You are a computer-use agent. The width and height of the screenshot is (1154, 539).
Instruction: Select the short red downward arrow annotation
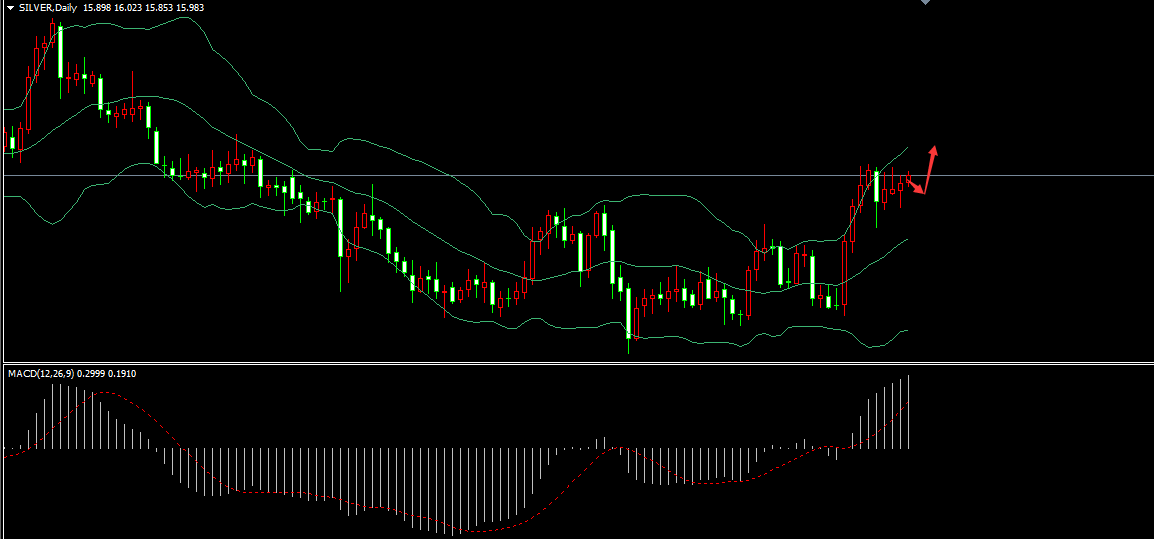click(x=915, y=186)
